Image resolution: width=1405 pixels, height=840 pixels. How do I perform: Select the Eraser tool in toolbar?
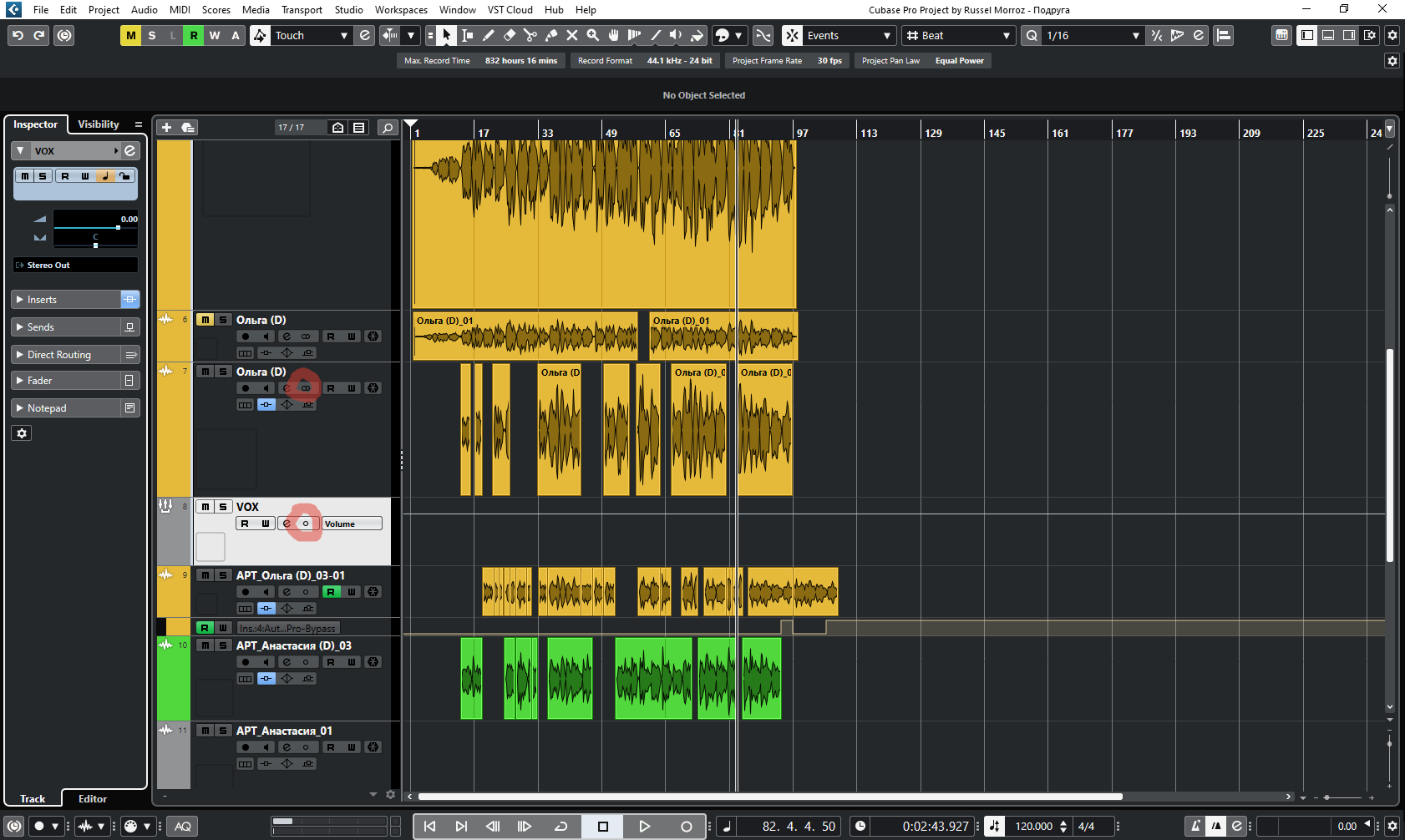(509, 35)
